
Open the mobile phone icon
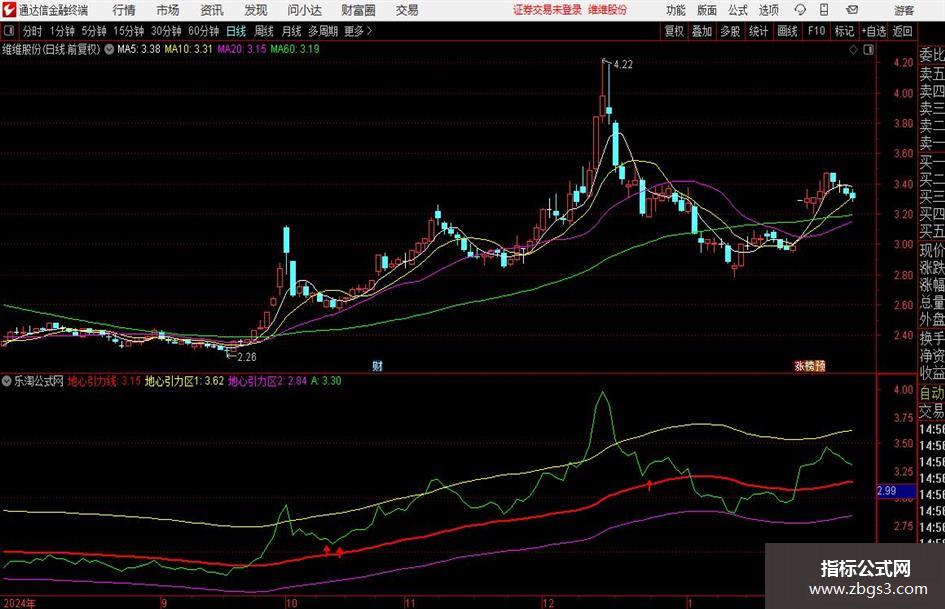(x=824, y=10)
